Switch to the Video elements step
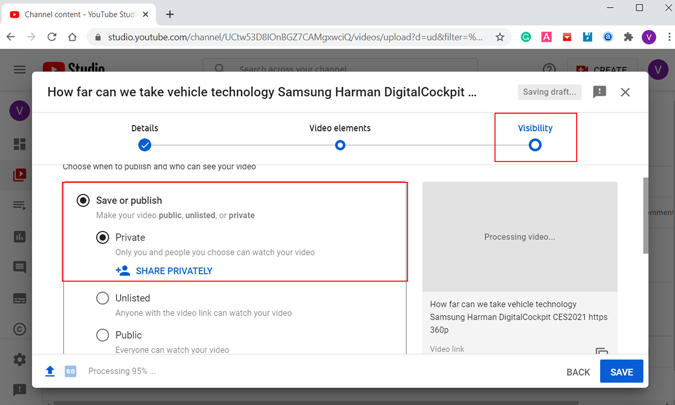675x405 pixels. pos(340,138)
